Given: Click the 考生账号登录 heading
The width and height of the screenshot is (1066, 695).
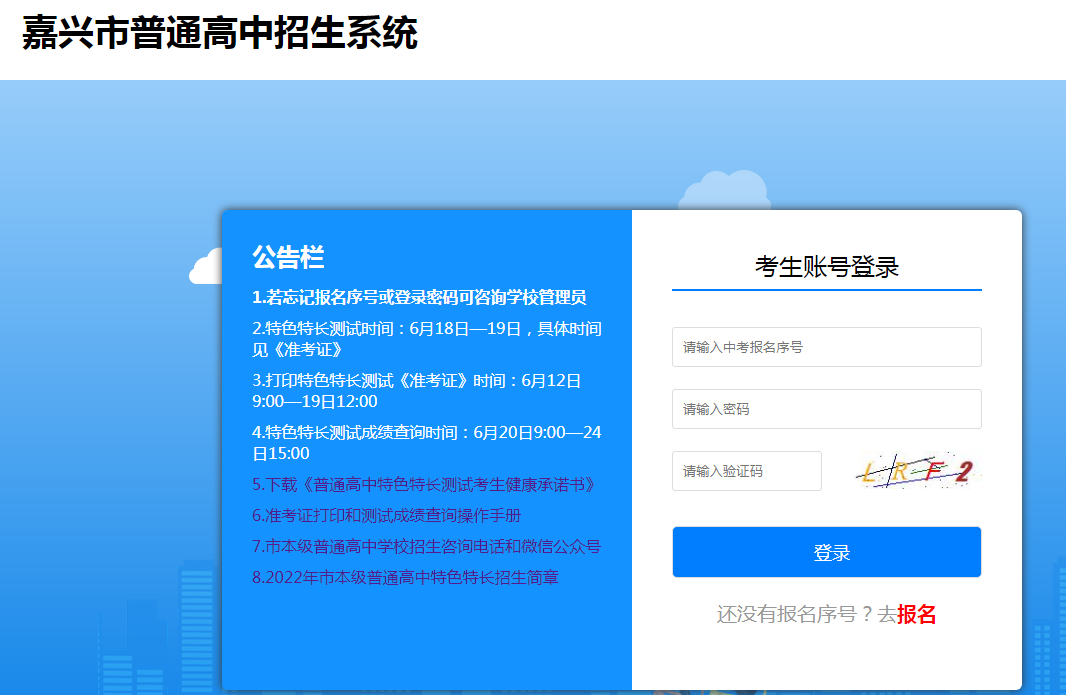Looking at the screenshot, I should [826, 267].
